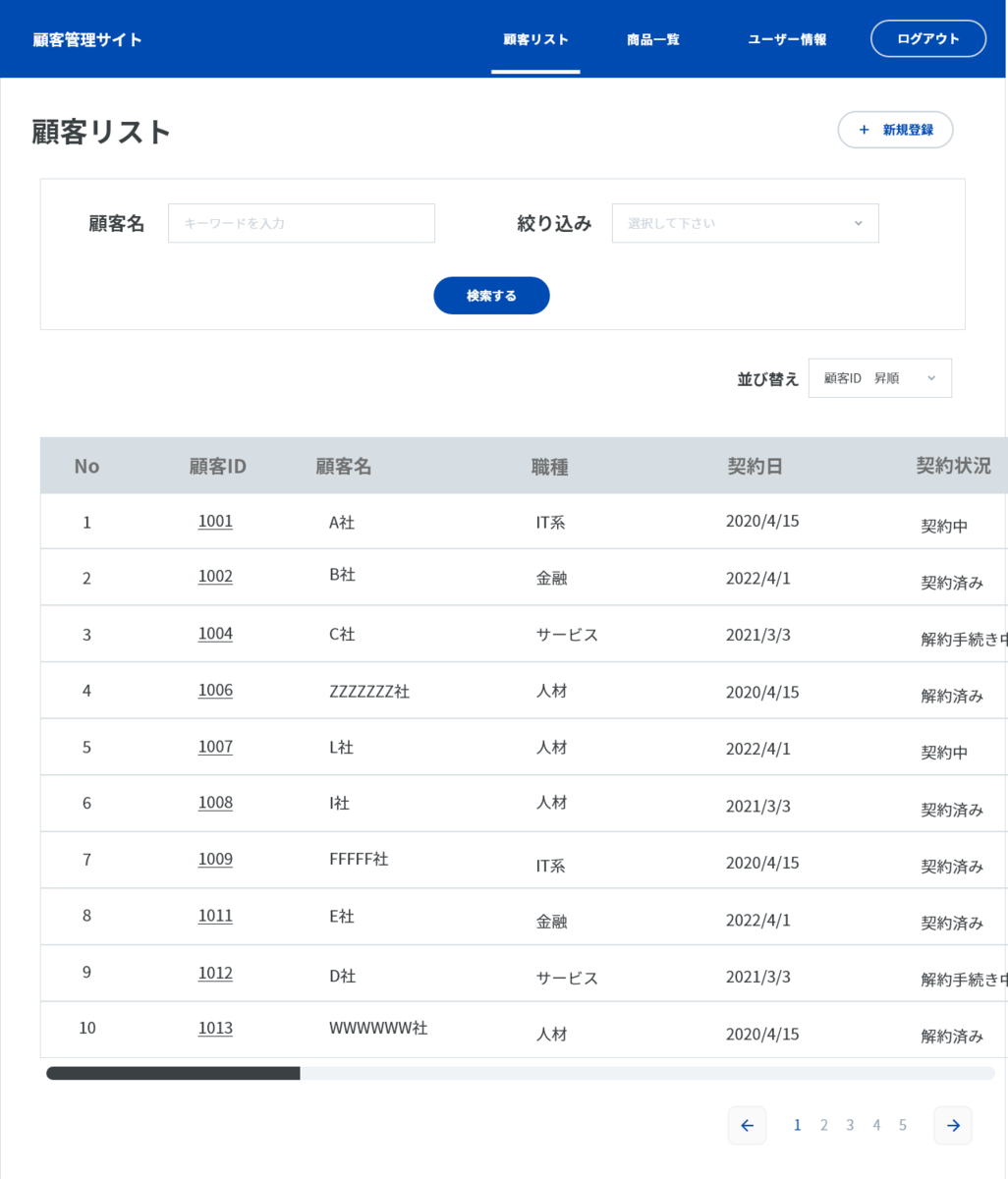Expand the 選択して下さい selection box
The image size is (1008, 1179).
coord(744,223)
